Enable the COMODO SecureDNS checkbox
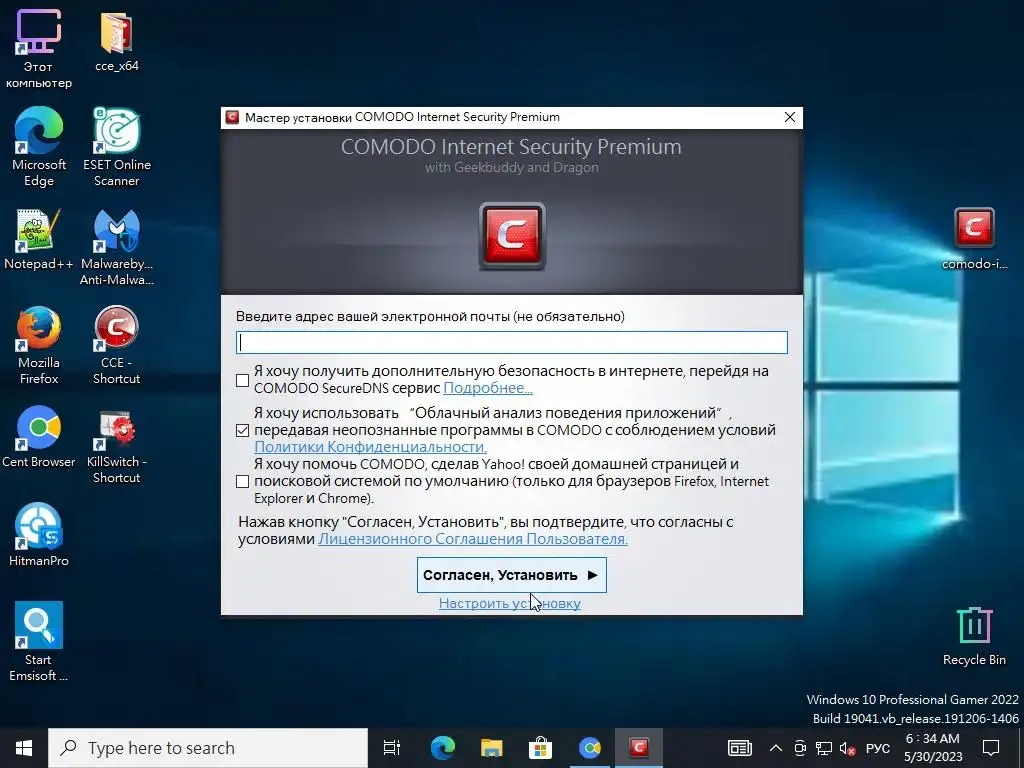Viewport: 1024px width, 768px height. [242, 380]
